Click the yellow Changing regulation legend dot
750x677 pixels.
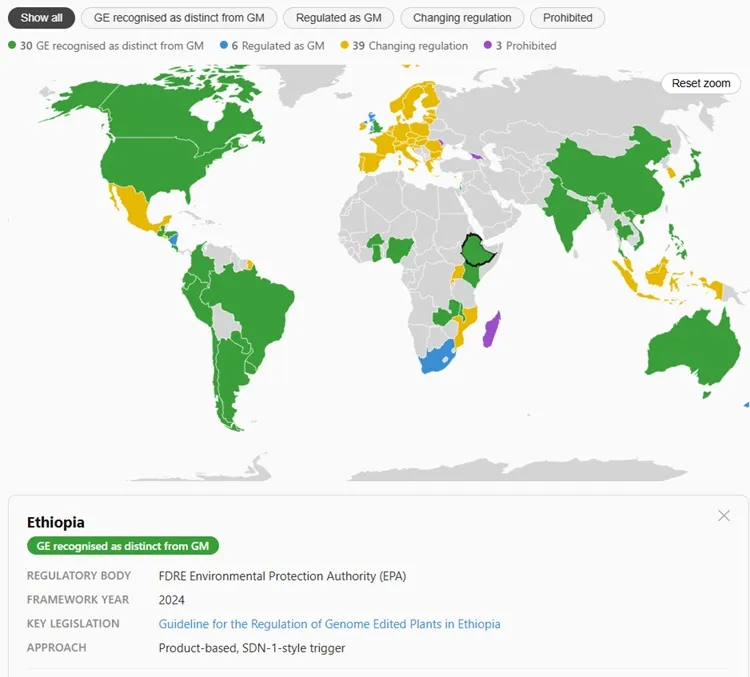click(x=344, y=45)
